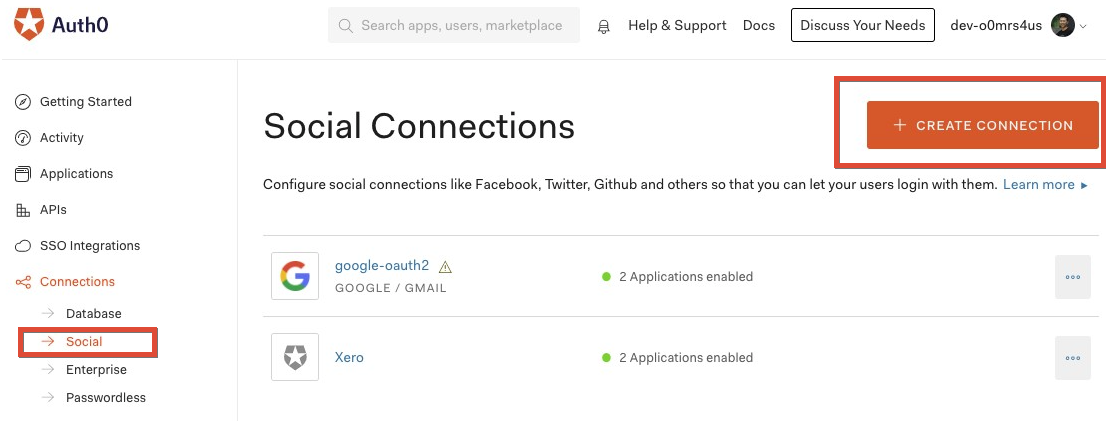The image size is (1109, 421).
Task: Click the APIs sidebar icon
Action: point(23,210)
